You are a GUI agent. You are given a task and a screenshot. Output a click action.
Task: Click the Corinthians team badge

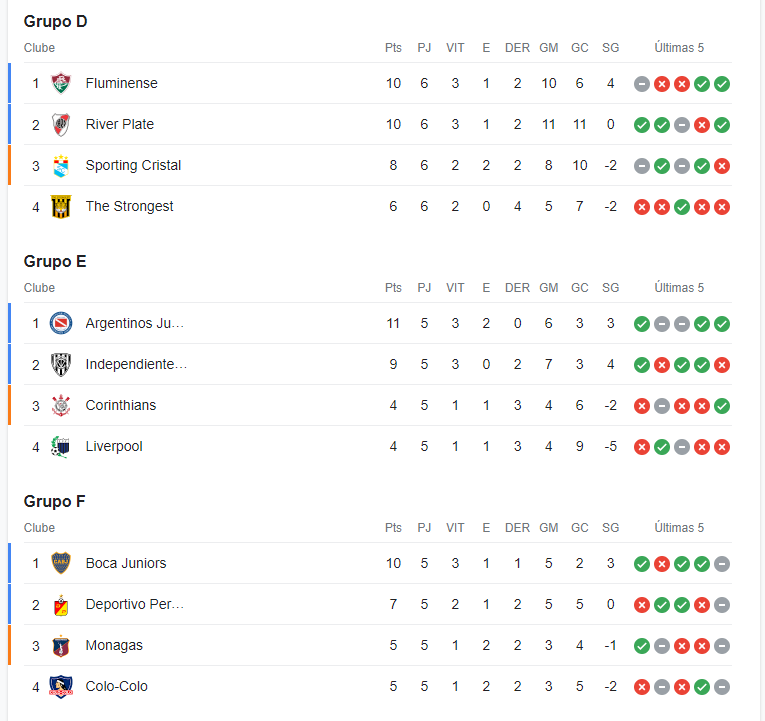pyautogui.click(x=61, y=405)
